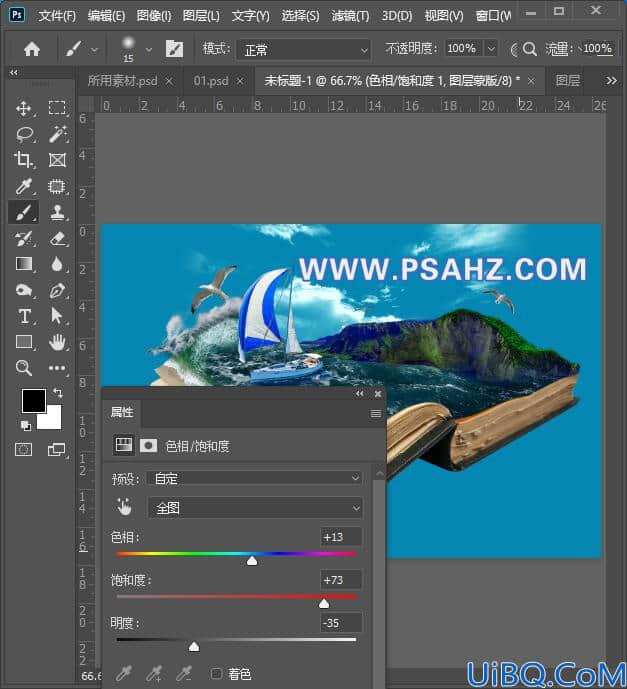Screen dimensions: 627x689
Task: Switch to the 所用素材.psd document tab
Action: 123,81
